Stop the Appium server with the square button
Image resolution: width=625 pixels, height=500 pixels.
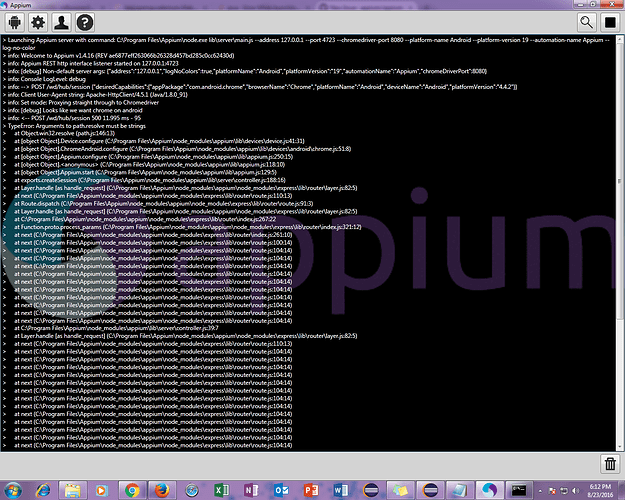click(x=610, y=22)
